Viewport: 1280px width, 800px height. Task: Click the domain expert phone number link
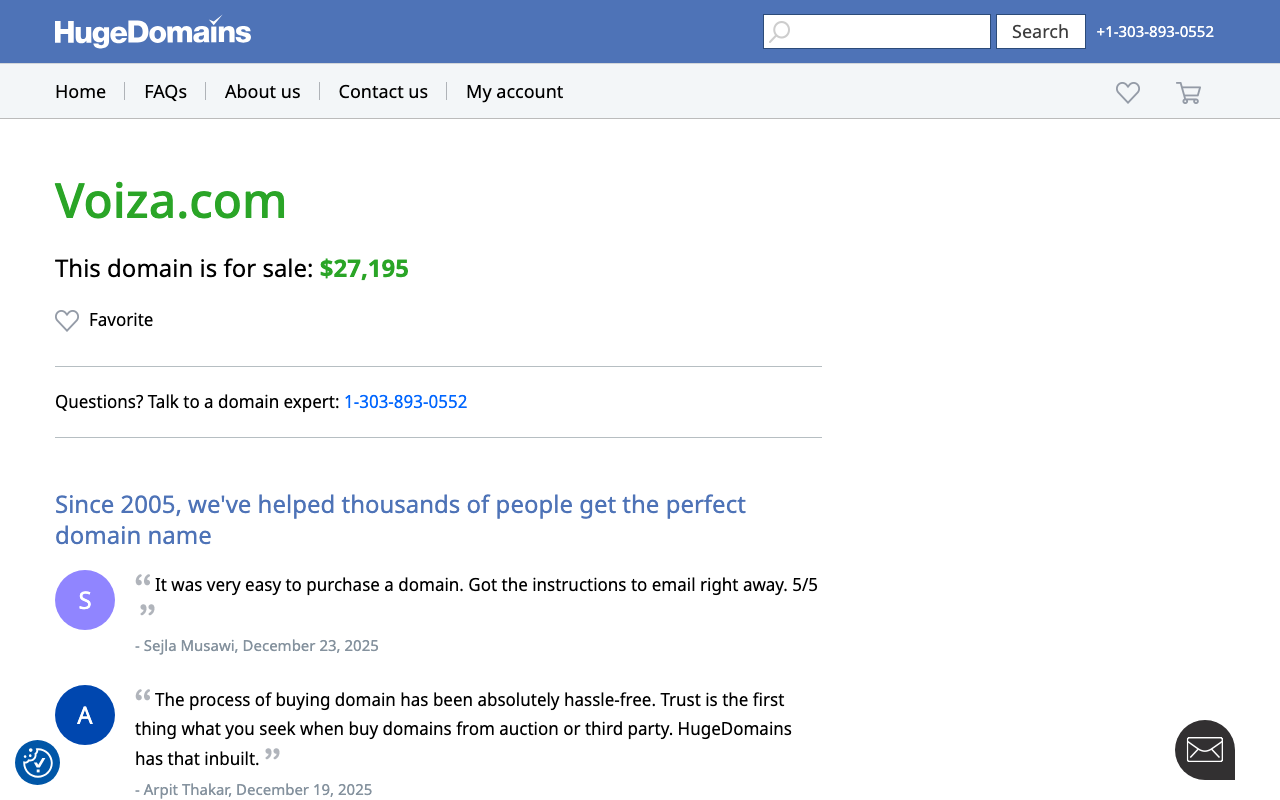tap(405, 402)
